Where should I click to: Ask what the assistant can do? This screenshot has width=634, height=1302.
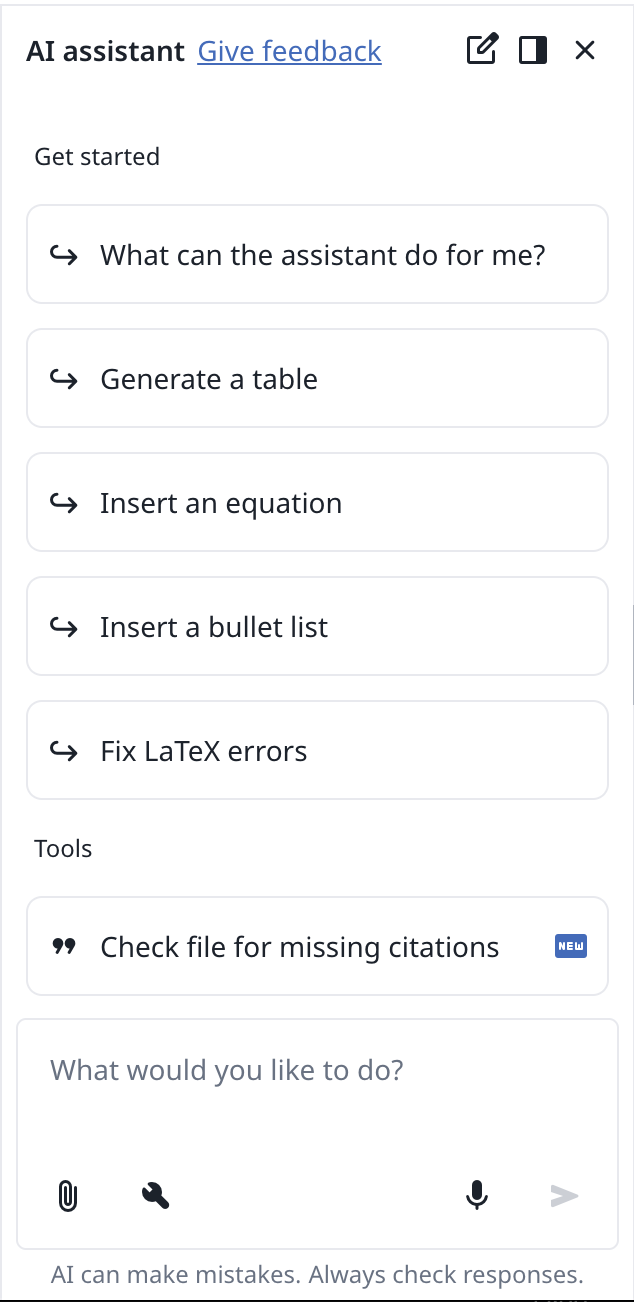pos(317,254)
